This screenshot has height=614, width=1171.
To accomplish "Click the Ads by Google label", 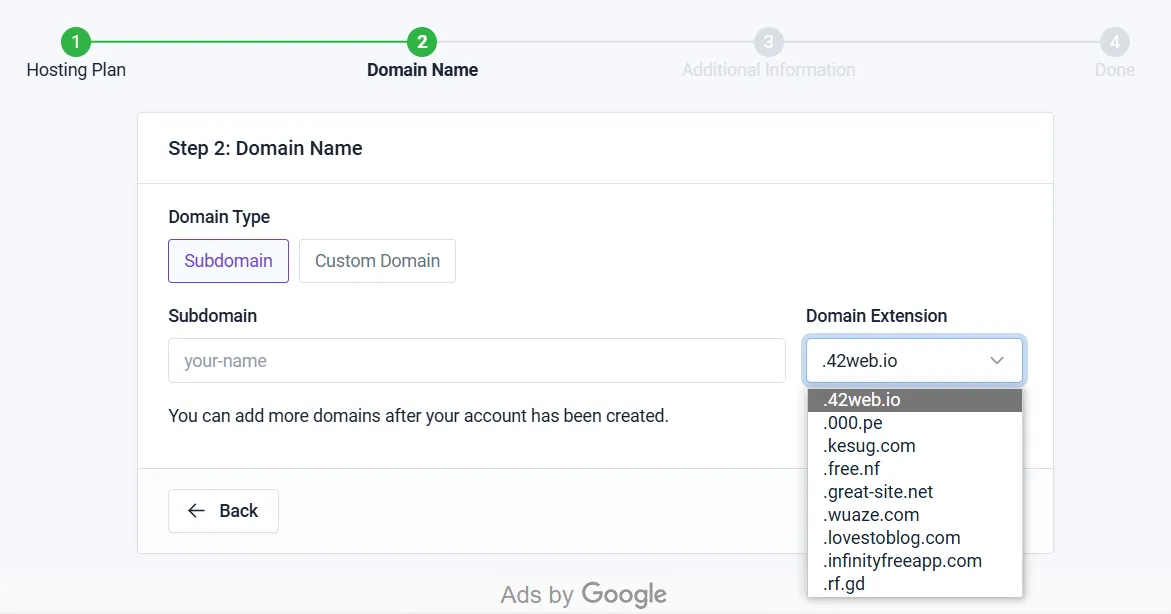I will 583,595.
